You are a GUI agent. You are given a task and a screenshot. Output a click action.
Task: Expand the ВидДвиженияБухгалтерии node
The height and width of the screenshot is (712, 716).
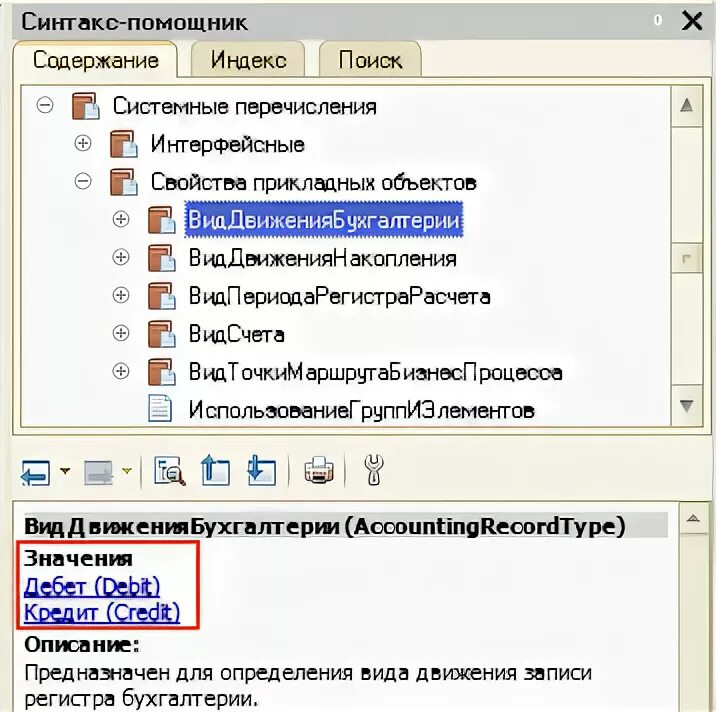(x=121, y=219)
